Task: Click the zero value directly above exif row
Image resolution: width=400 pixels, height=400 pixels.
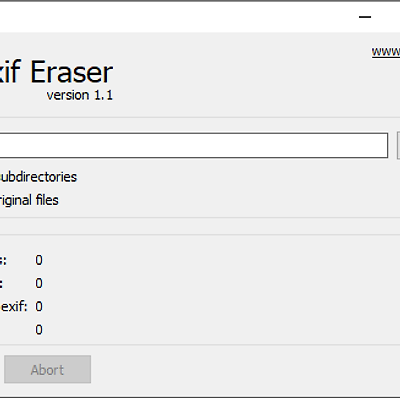Action: pos(39,284)
